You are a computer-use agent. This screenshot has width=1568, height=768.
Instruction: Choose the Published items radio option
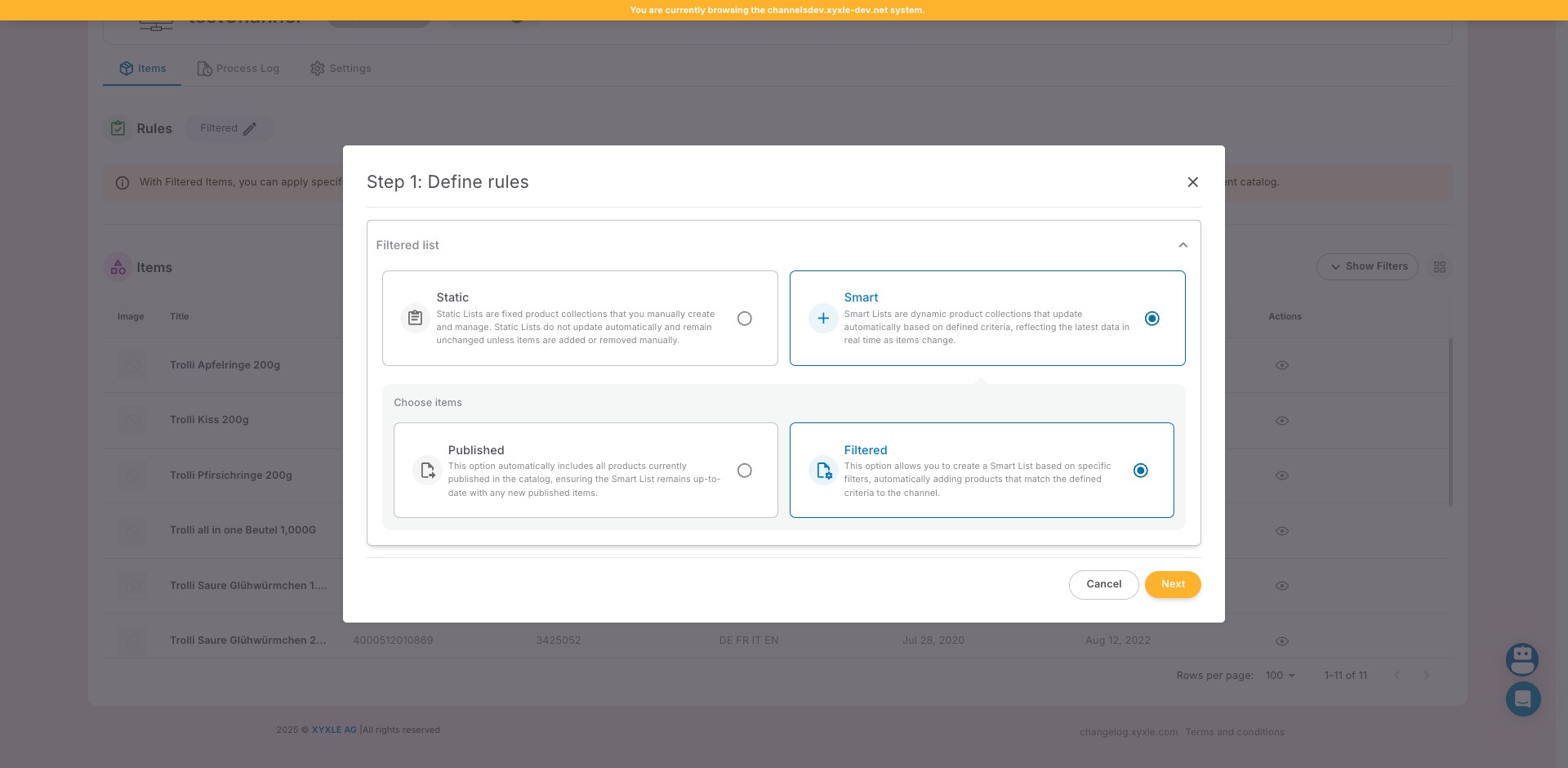(x=744, y=471)
